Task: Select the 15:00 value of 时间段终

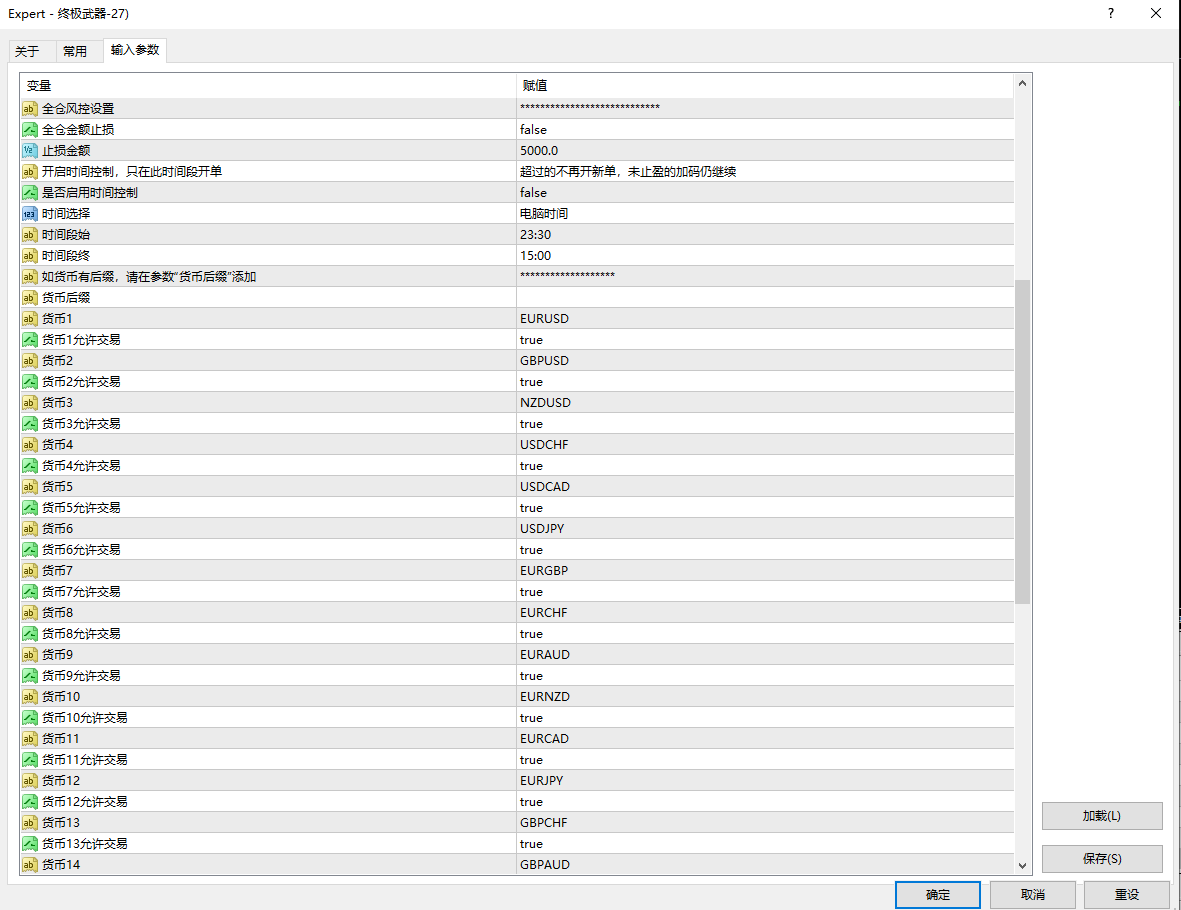Action: (x=765, y=256)
